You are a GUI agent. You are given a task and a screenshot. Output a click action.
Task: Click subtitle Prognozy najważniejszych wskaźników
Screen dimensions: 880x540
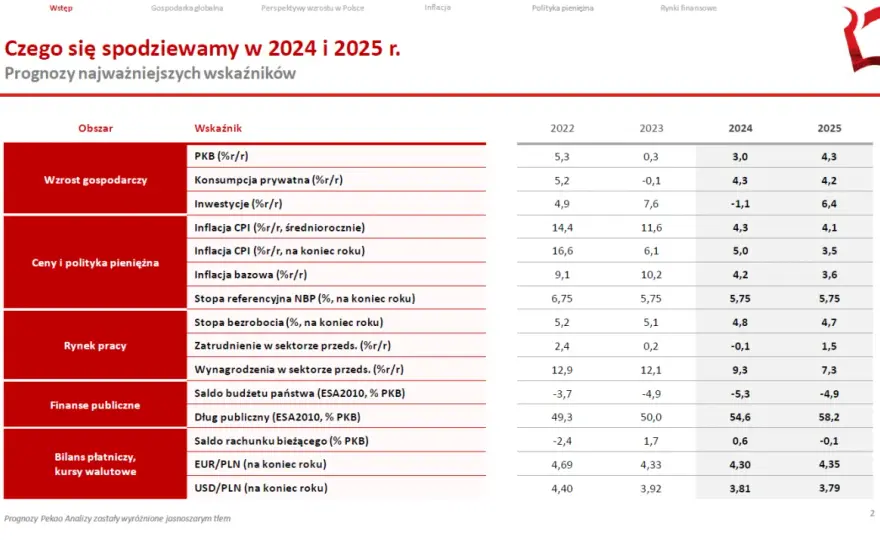150,74
